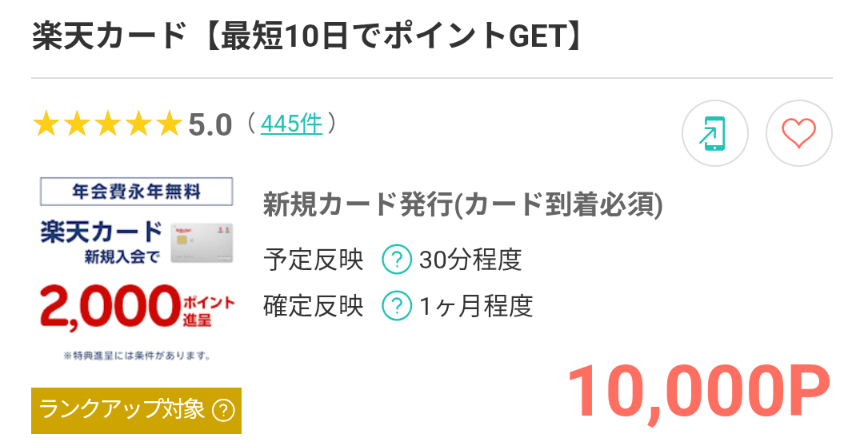864x442 pixels.
Task: Click the 年会費永年無料 banner label
Action: (136, 190)
